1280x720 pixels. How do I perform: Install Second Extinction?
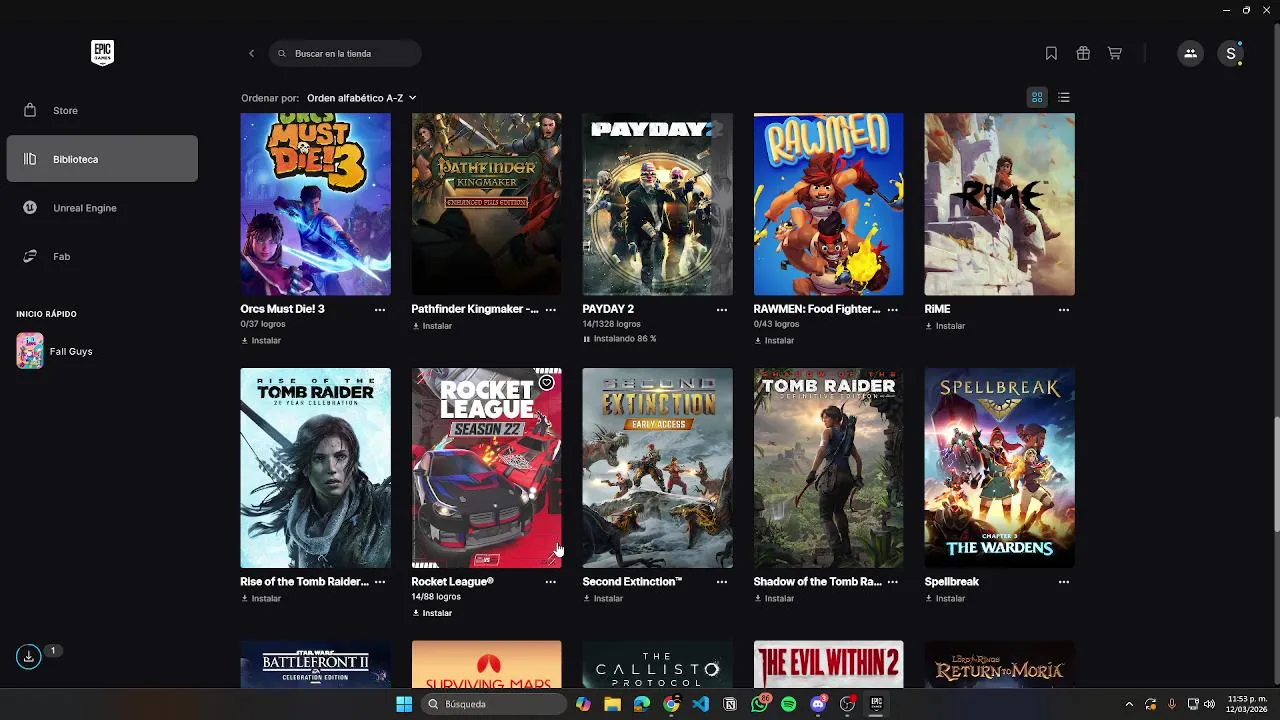[603, 598]
